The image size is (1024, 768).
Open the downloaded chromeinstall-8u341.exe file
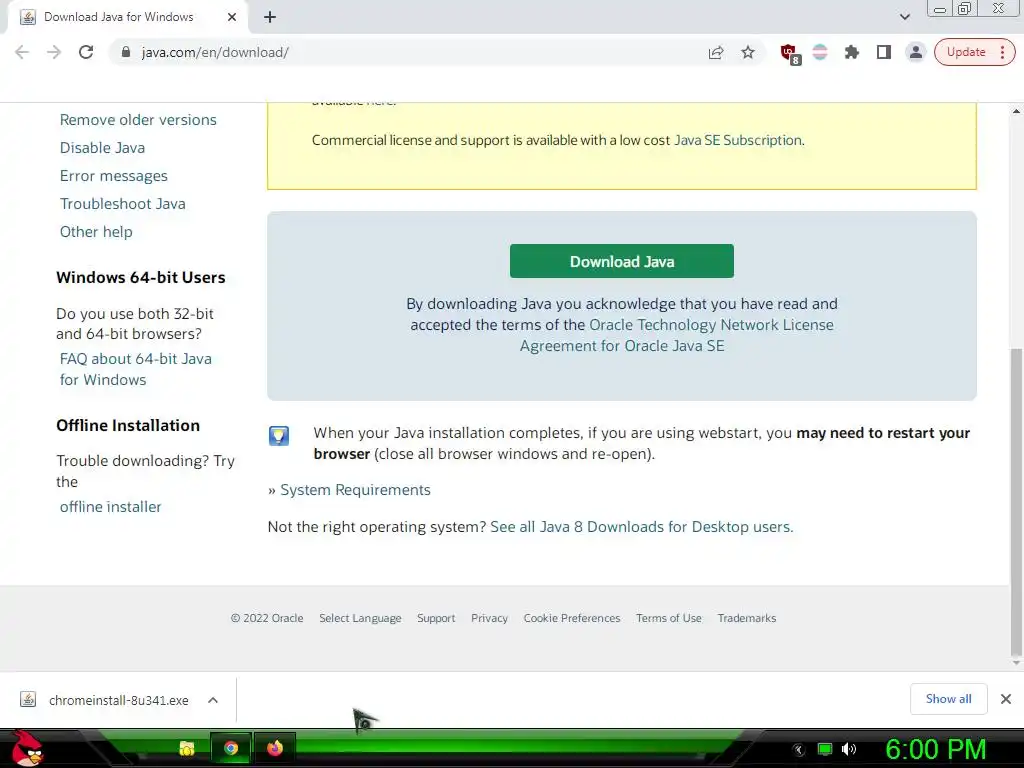pos(119,700)
